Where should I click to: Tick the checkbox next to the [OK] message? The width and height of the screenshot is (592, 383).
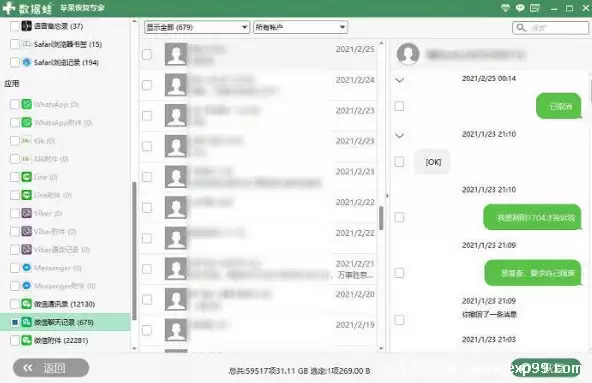point(399,162)
